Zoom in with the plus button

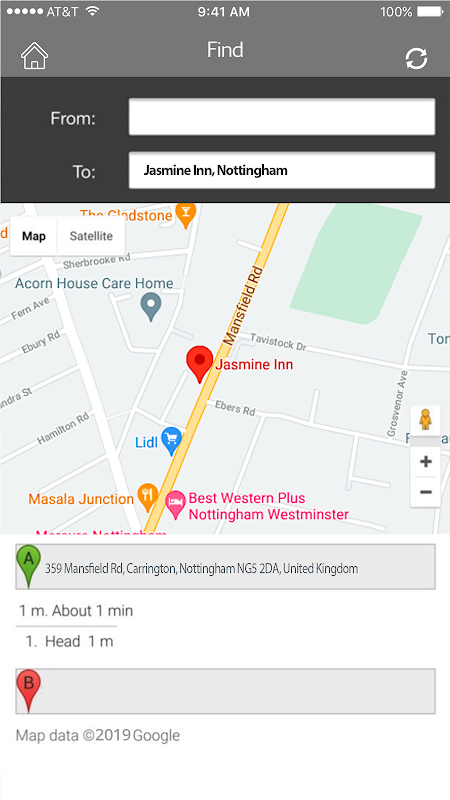(x=426, y=462)
